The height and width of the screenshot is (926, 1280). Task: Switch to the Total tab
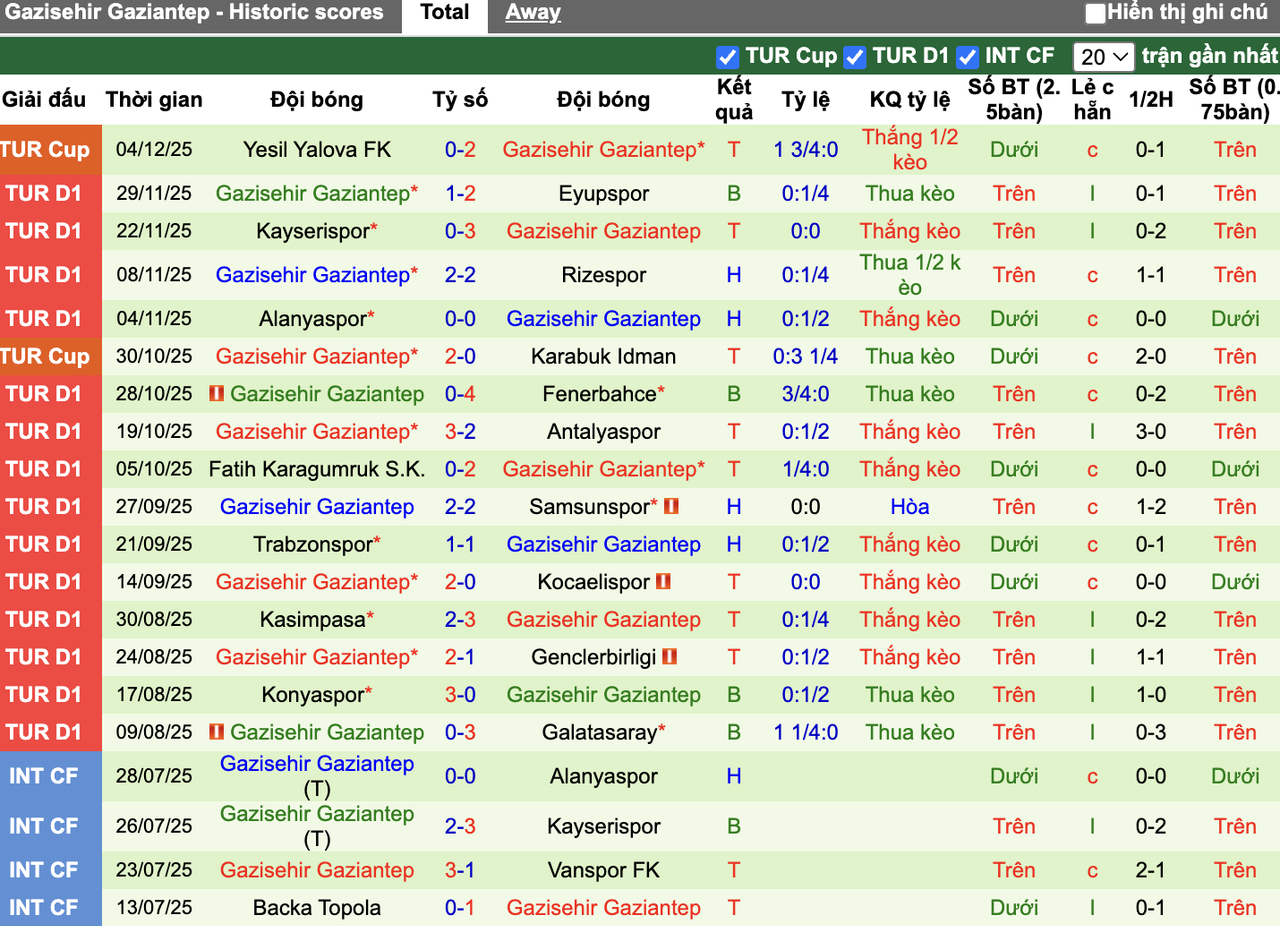click(x=444, y=14)
